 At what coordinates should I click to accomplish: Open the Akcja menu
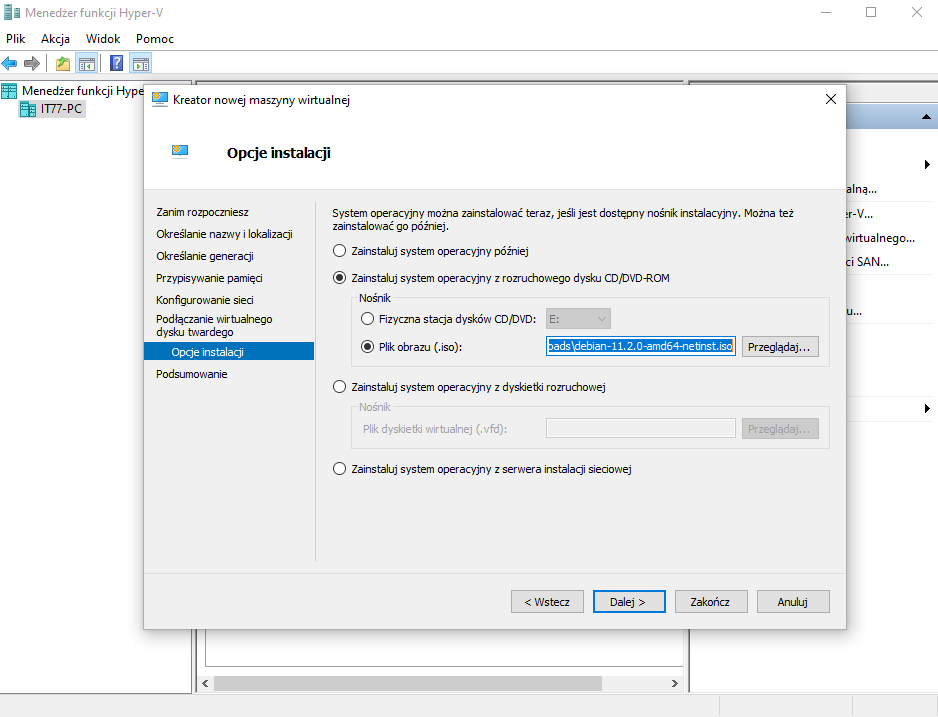point(55,38)
